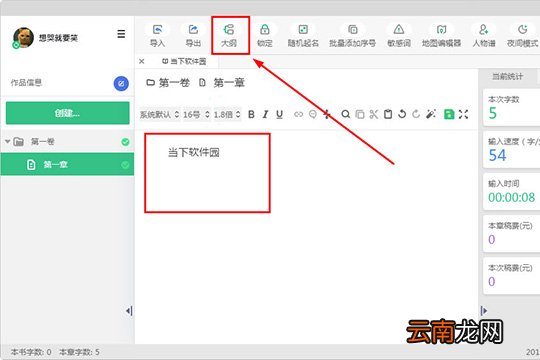Click the green checkmark beside 第一卷
Viewport: 540px width, 360px height.
click(125, 142)
